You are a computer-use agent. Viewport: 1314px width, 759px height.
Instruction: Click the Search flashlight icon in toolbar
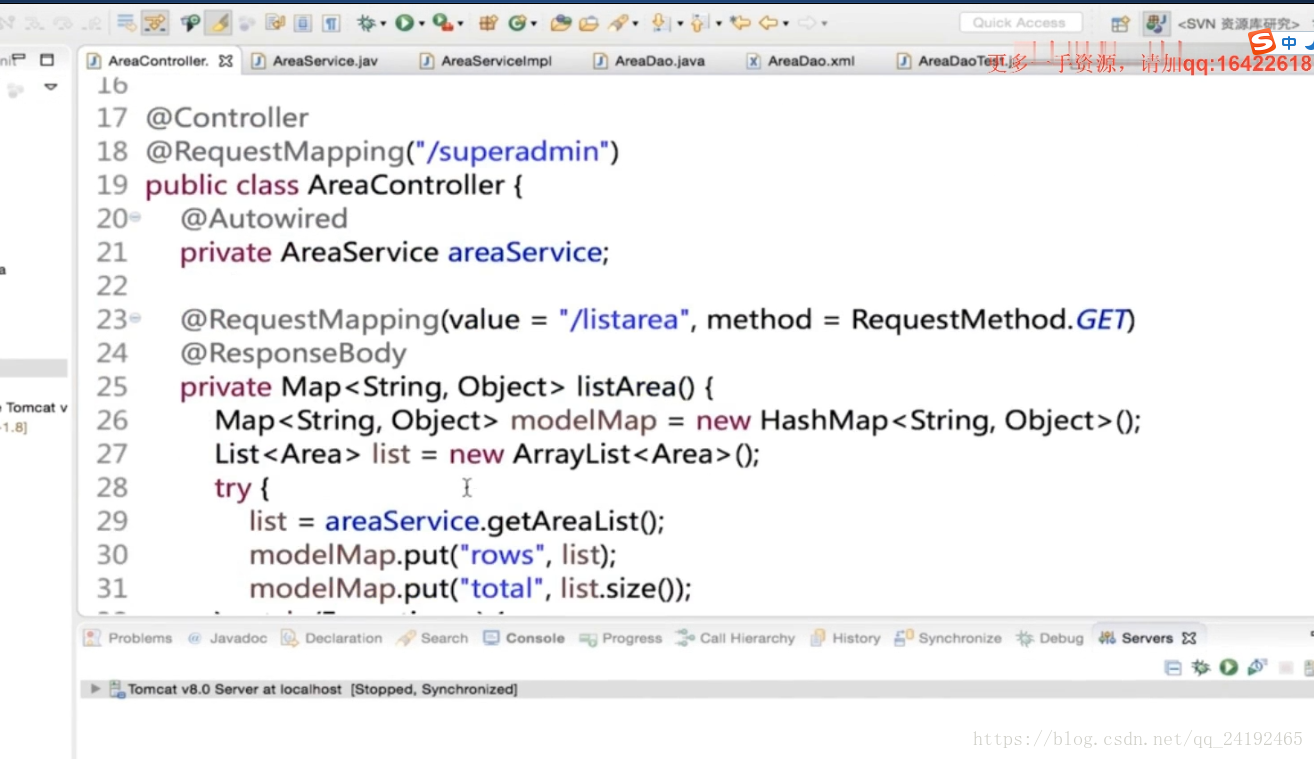pos(619,22)
